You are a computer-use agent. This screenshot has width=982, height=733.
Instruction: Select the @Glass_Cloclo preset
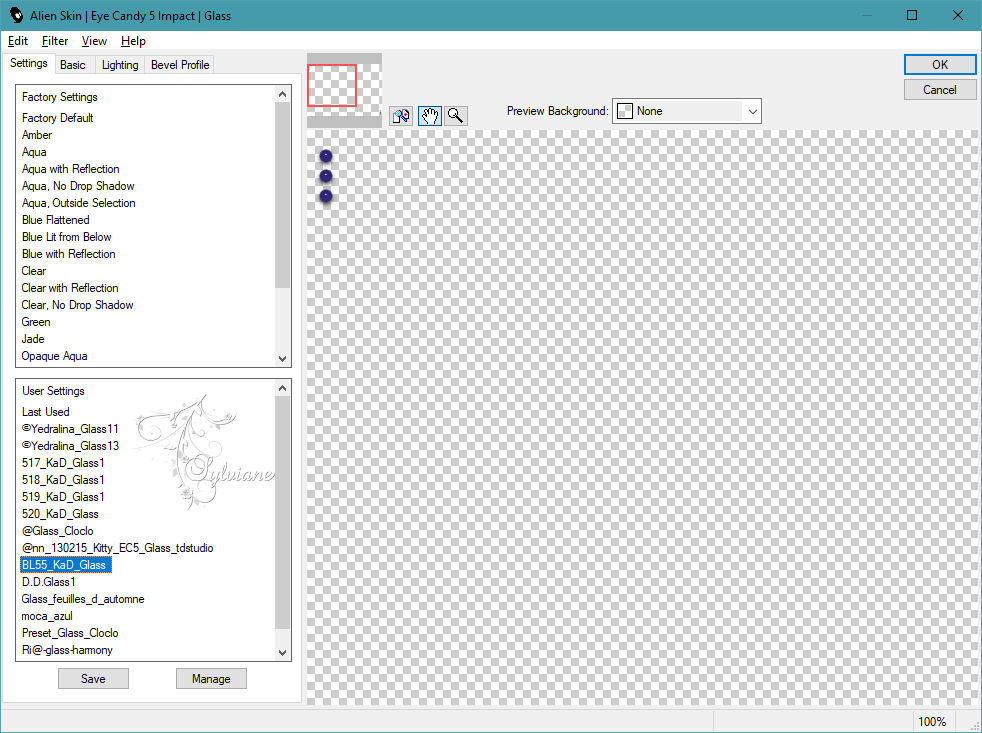point(58,531)
